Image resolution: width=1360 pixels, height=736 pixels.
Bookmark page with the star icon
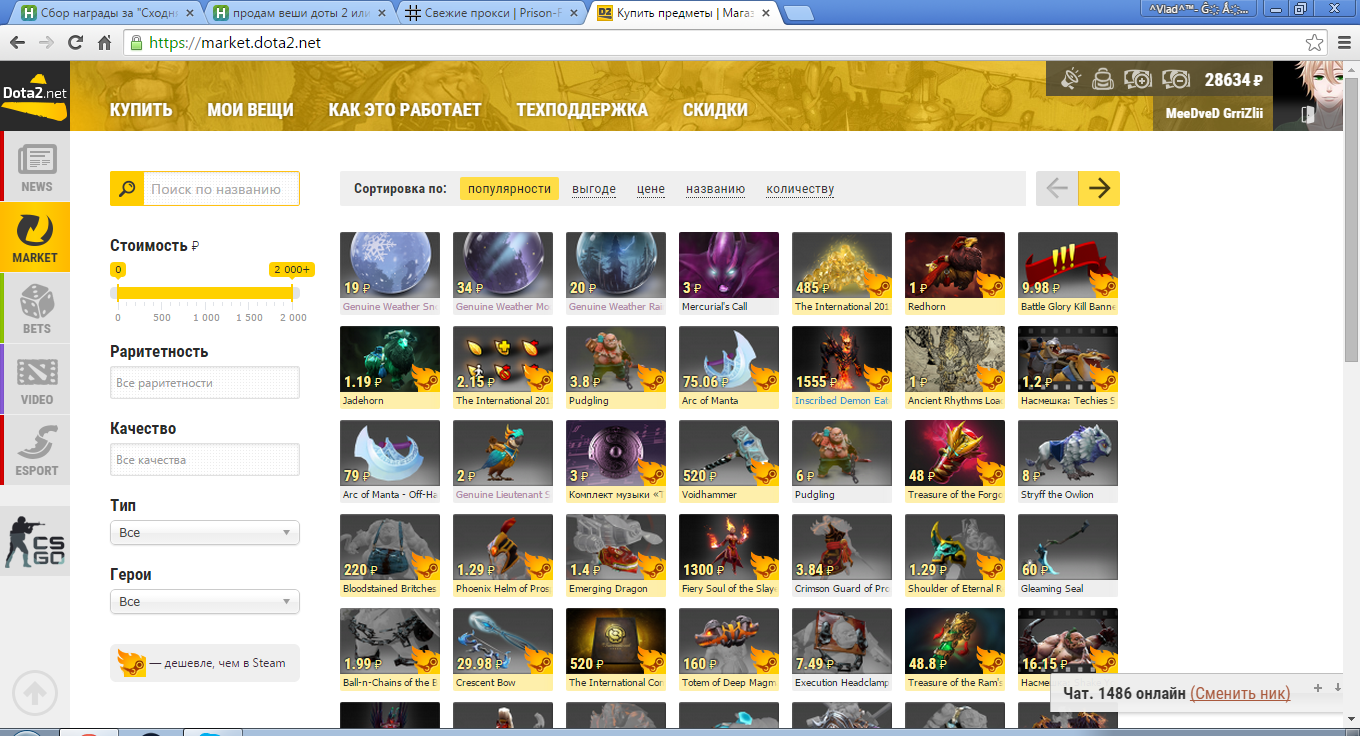[x=1314, y=43]
